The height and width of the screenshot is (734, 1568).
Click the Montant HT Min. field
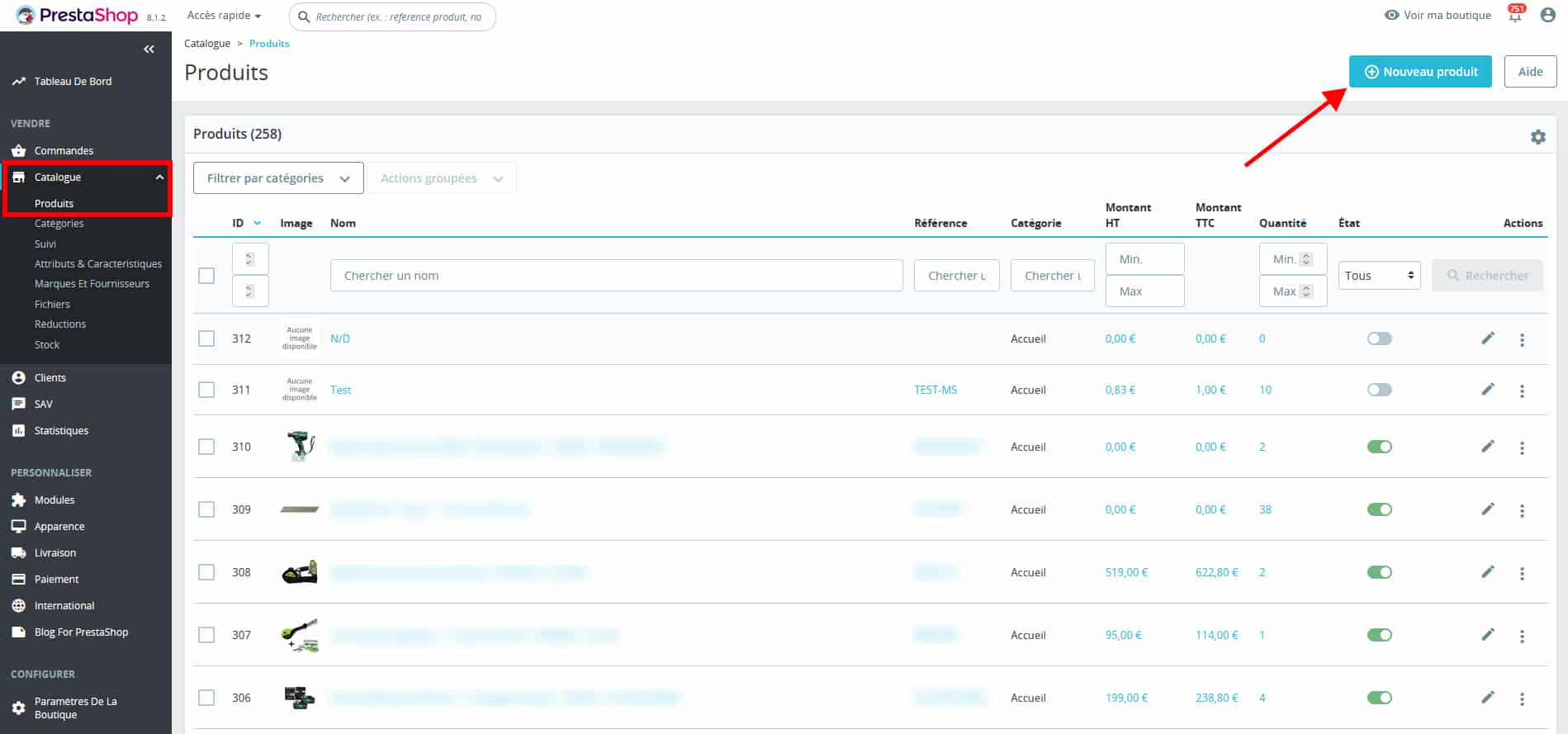tap(1144, 259)
